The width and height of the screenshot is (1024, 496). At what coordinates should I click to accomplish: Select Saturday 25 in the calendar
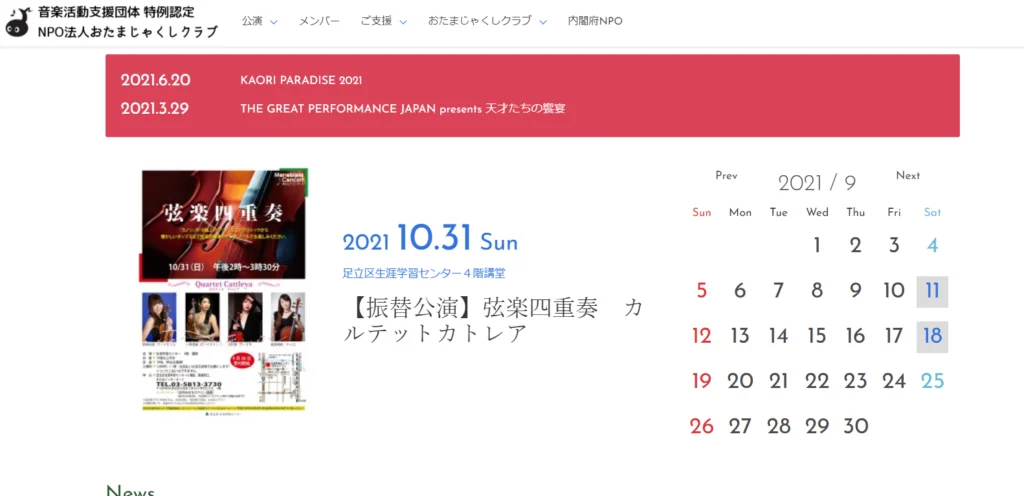coord(933,381)
